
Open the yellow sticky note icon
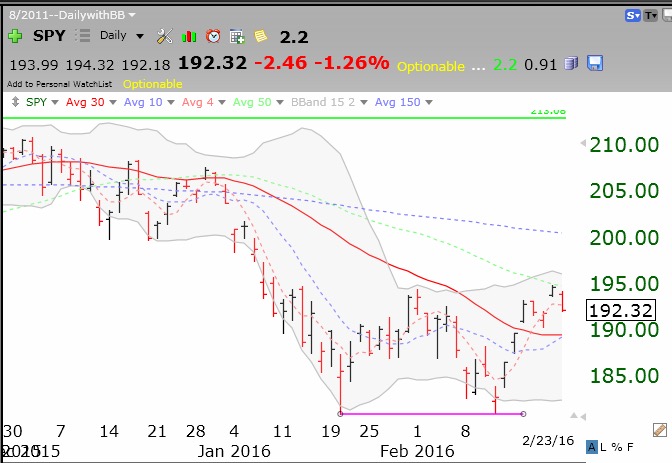(x=261, y=36)
